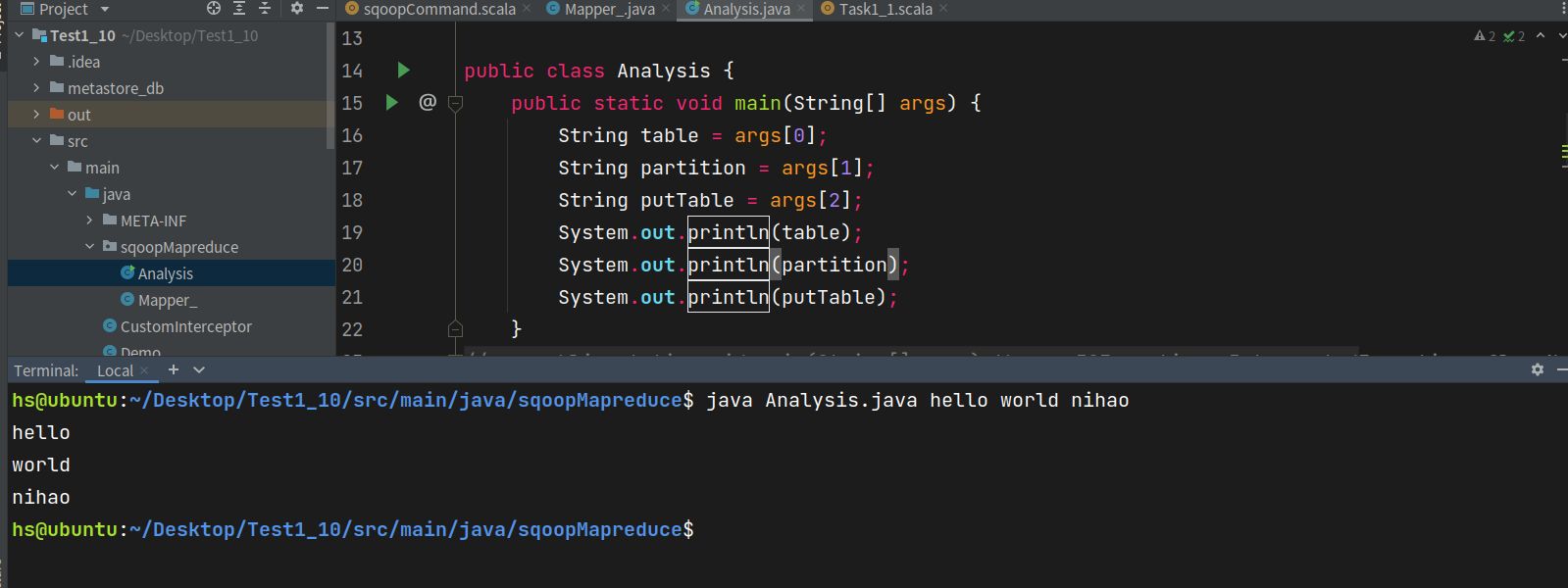1568x588 pixels.
Task: Add a new terminal session
Action: (174, 369)
